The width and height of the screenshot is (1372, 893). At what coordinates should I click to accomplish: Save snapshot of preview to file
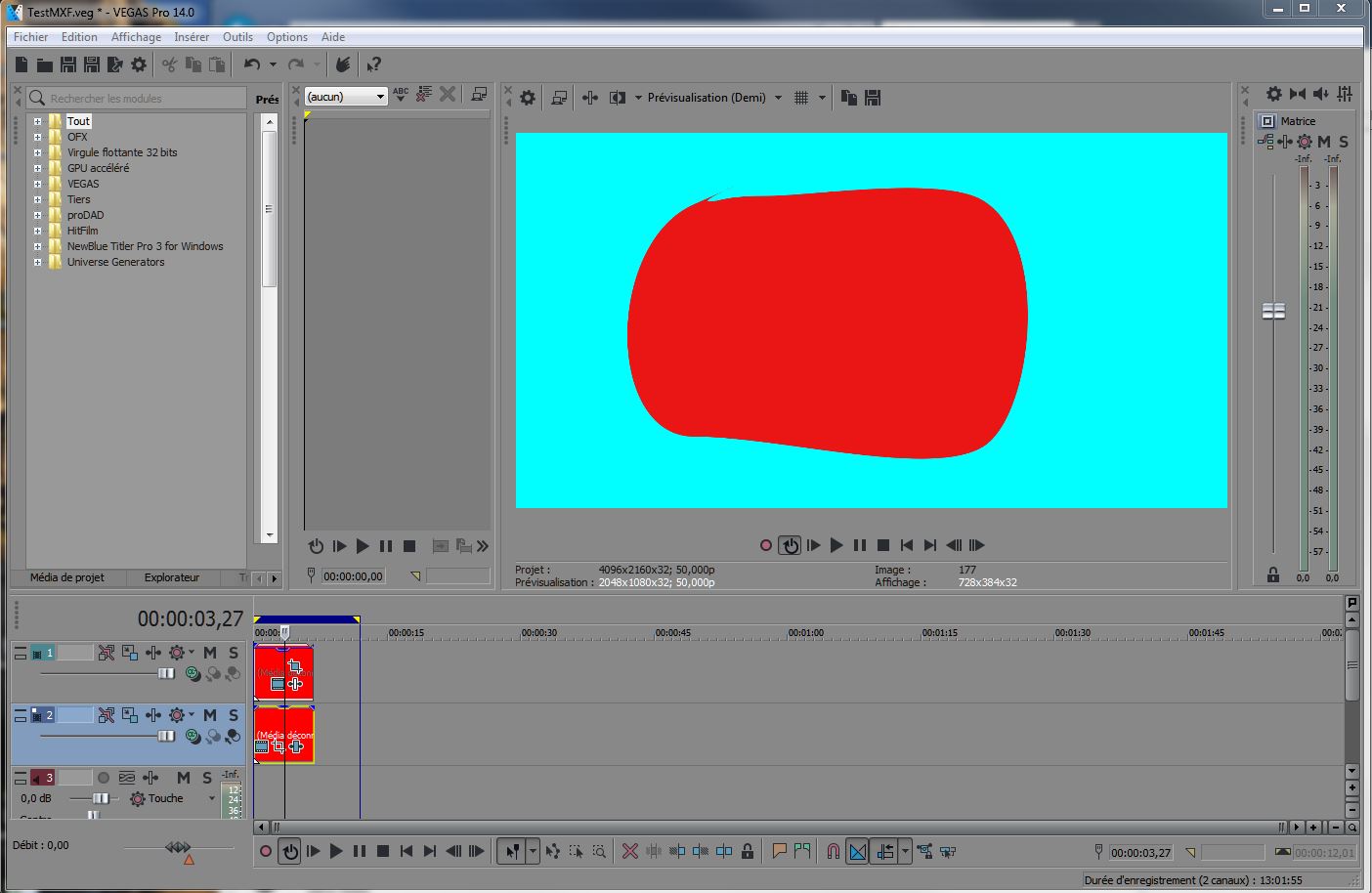873,98
